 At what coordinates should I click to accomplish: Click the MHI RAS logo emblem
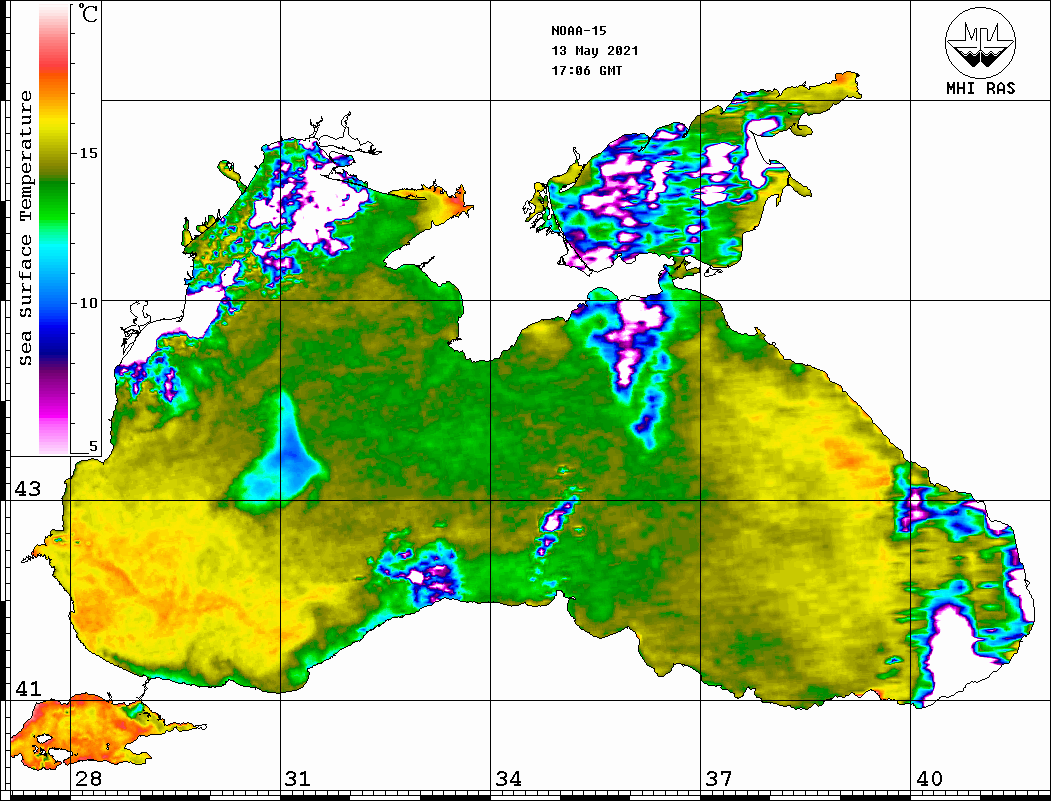point(981,43)
